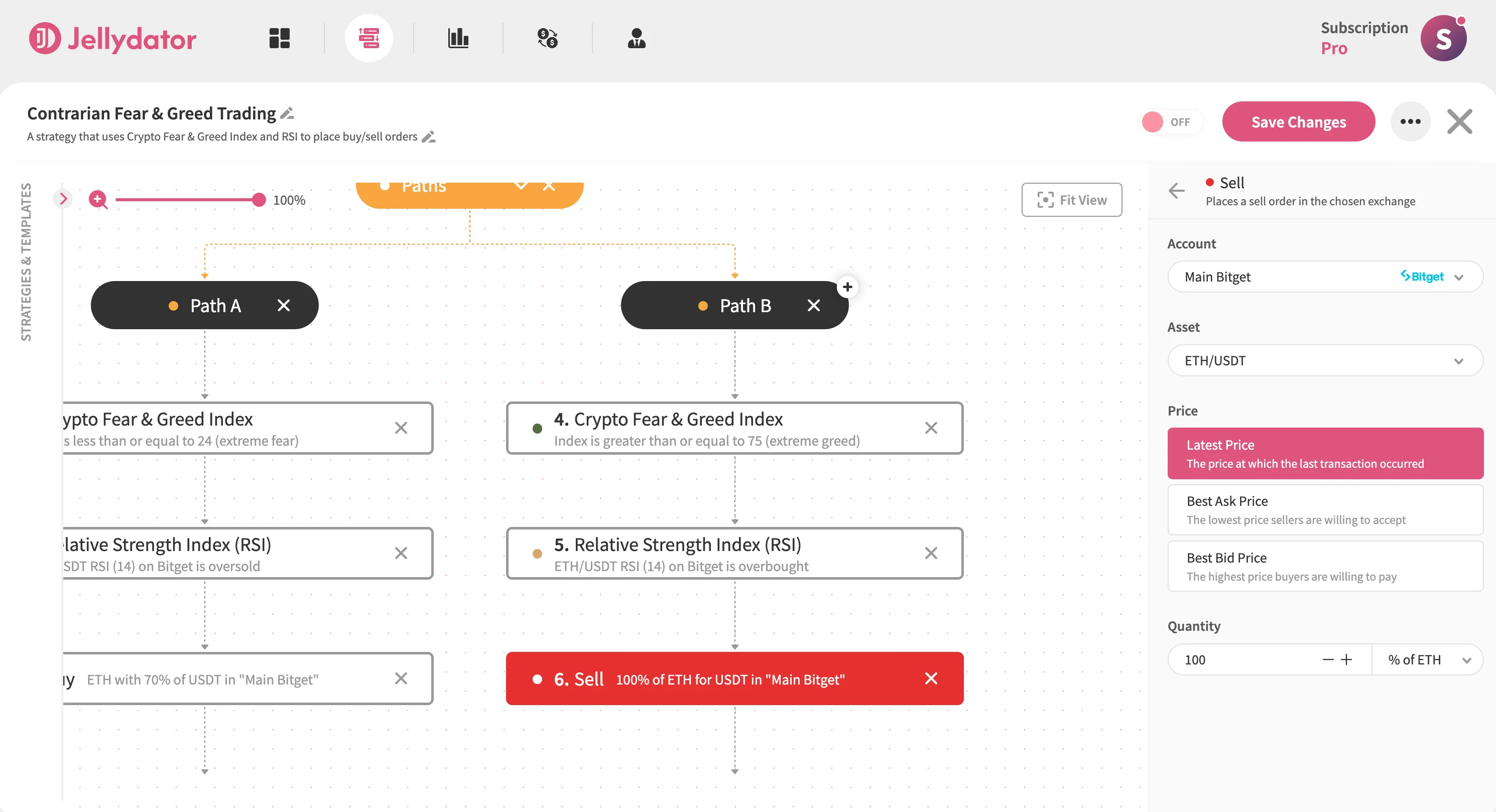Click the Strategies & Templates vertical tab
The image size is (1496, 812).
26,262
